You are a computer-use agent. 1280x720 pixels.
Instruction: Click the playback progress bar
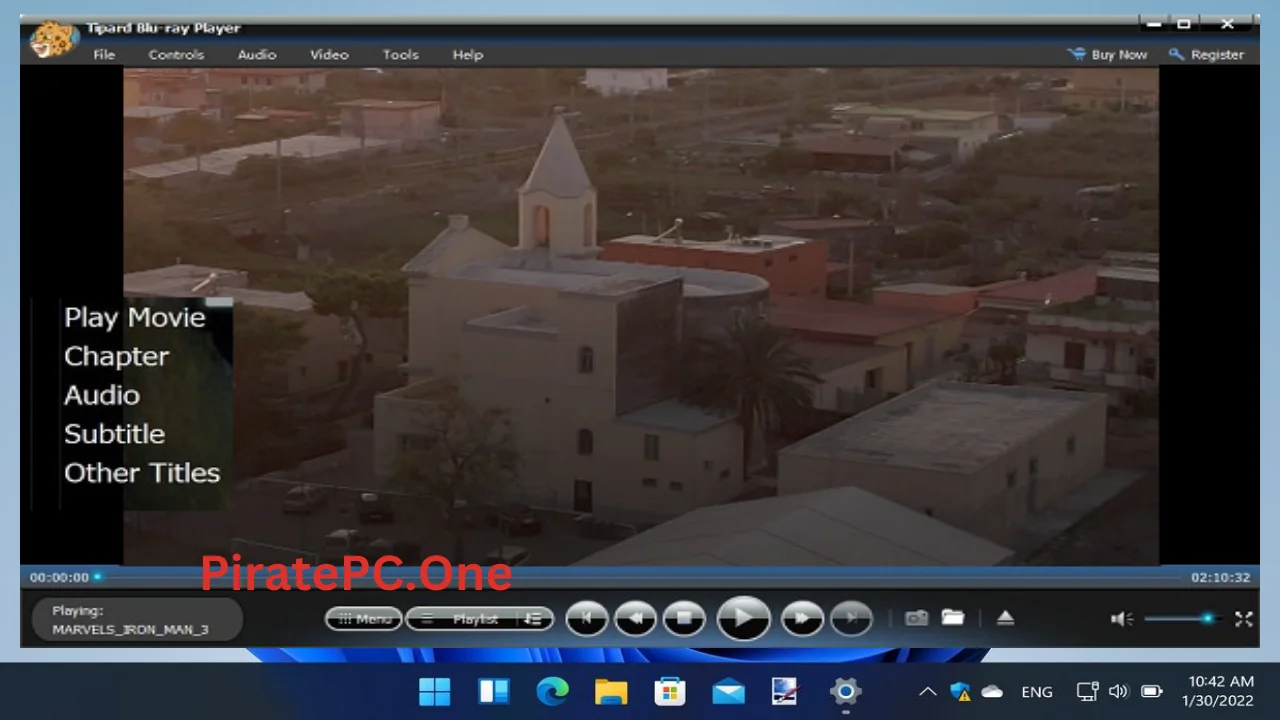638,577
